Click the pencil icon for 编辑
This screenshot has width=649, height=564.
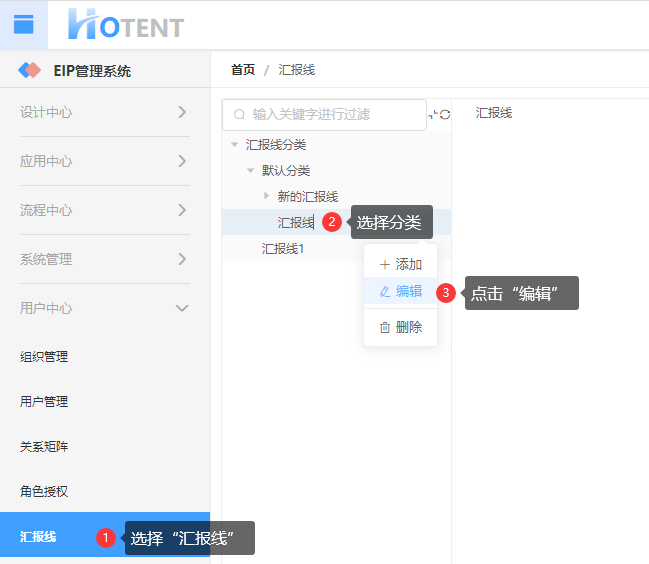tap(385, 292)
